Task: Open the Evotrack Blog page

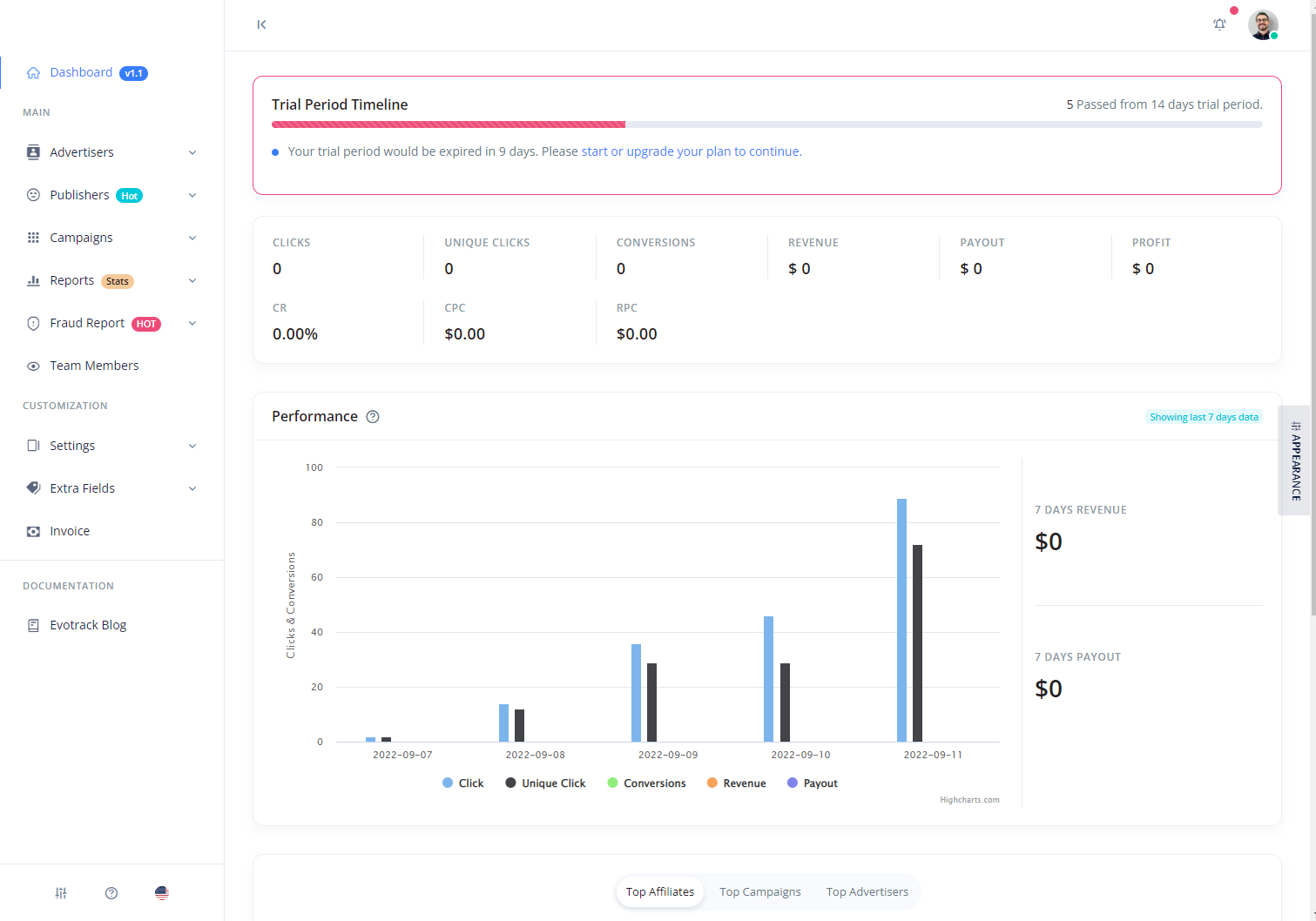Action: (x=87, y=624)
